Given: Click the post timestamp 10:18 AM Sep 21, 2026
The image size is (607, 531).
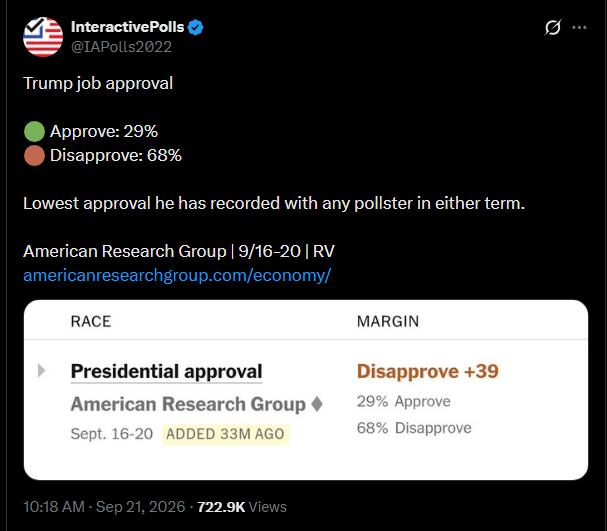Looking at the screenshot, I should click(104, 507).
